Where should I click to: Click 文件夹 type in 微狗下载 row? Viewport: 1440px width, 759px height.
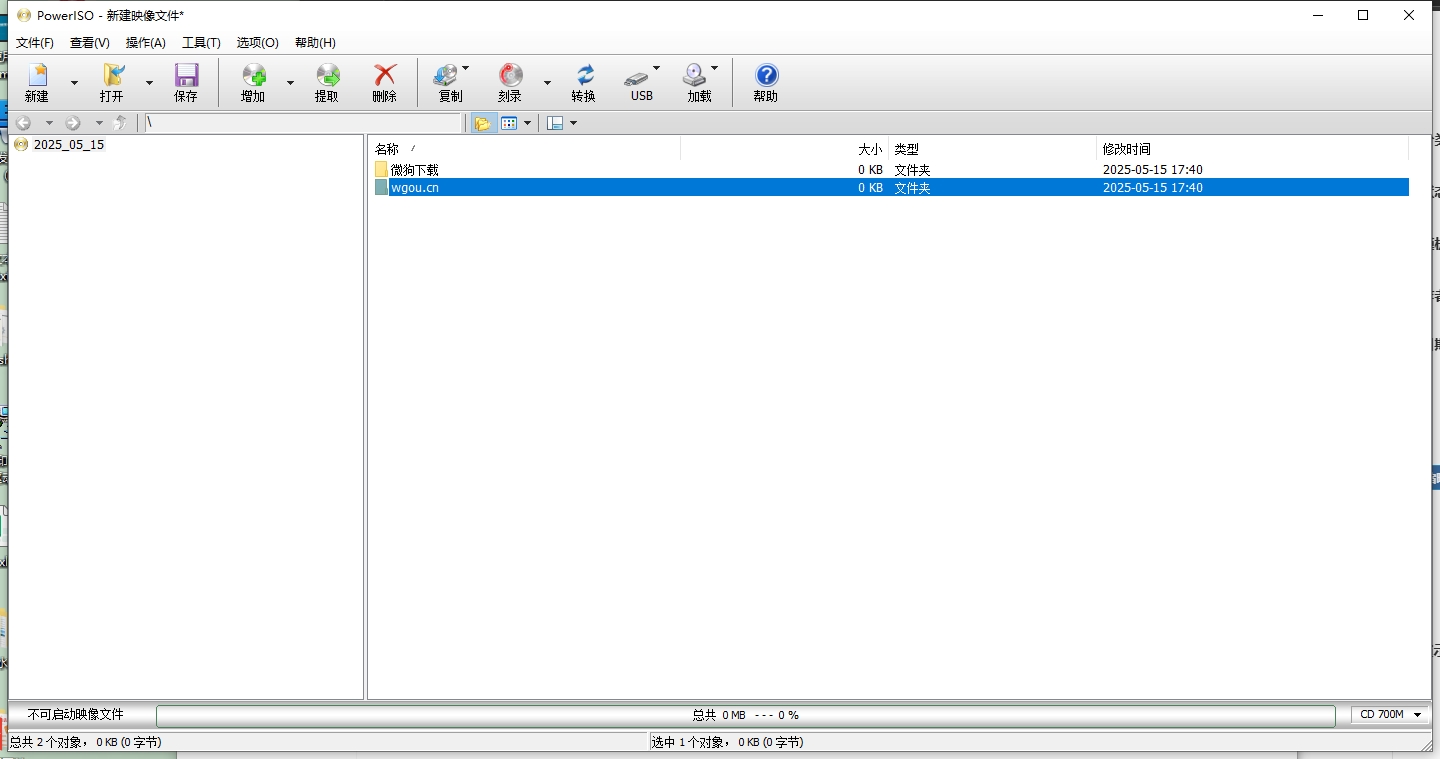[x=912, y=170]
